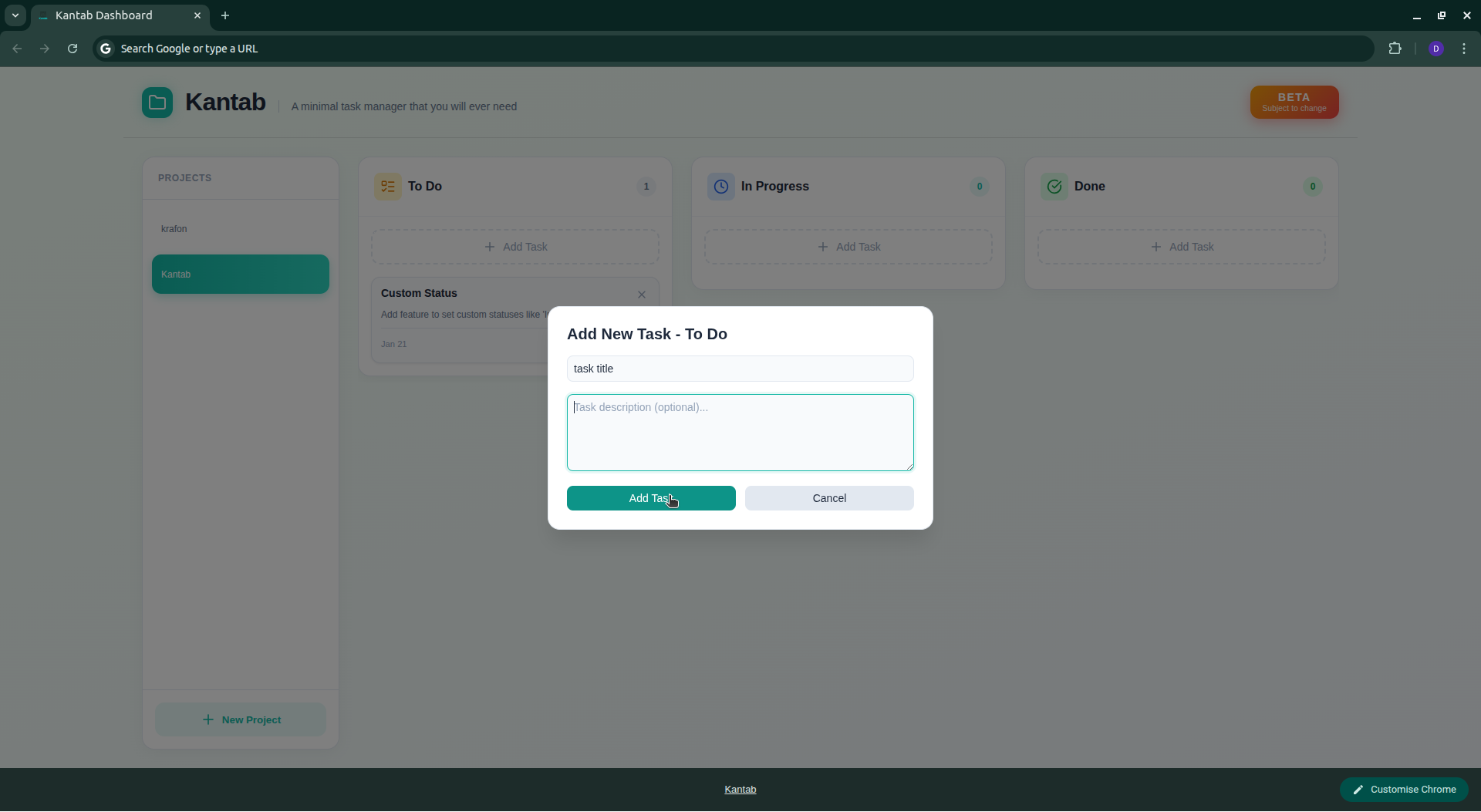Click the Done checkmark icon
1481x812 pixels.
(1054, 186)
